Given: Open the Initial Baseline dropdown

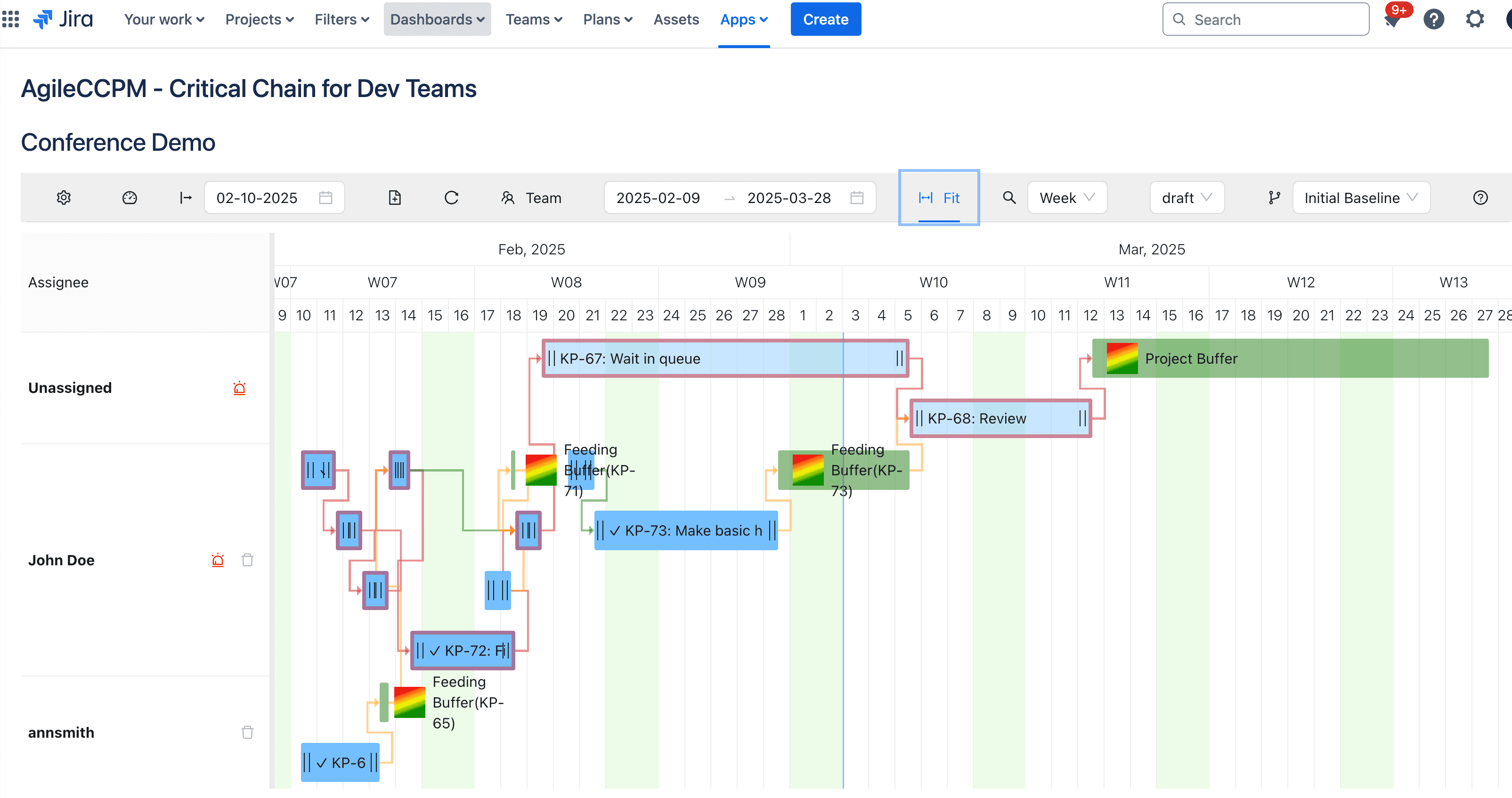Looking at the screenshot, I should pos(1361,197).
